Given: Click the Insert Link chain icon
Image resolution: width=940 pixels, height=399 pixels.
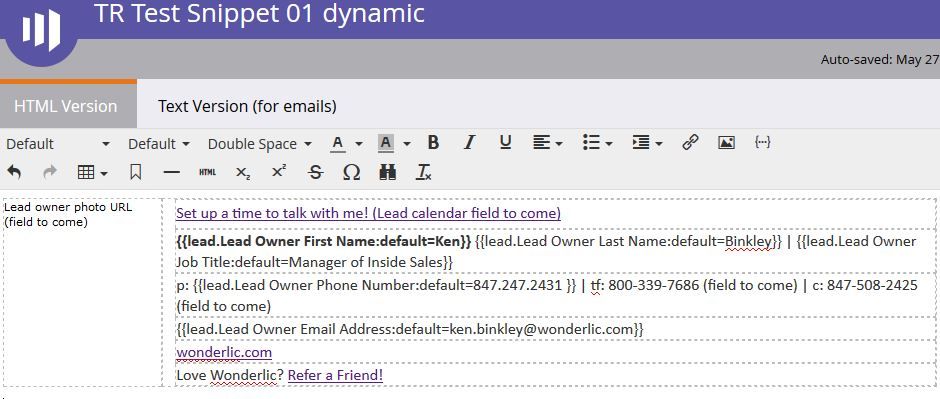Looking at the screenshot, I should (690, 143).
